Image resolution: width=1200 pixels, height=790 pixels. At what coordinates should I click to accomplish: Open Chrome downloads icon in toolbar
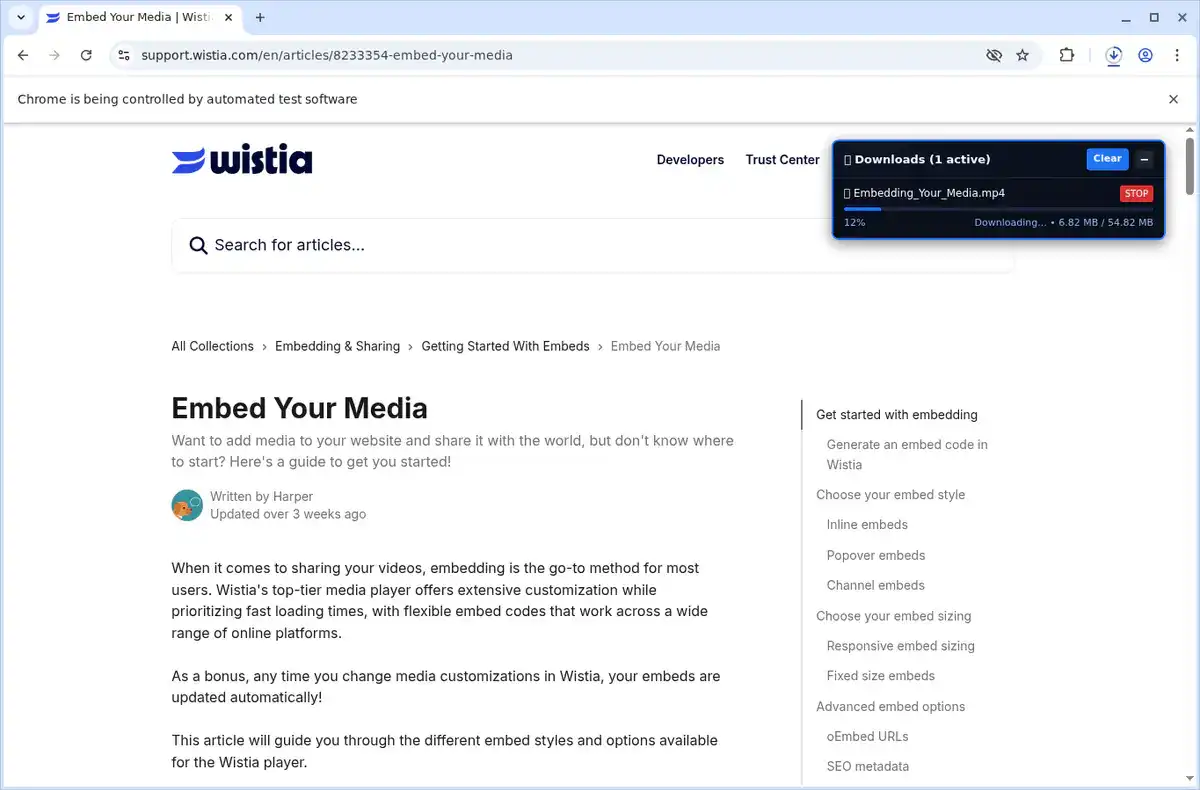coord(1114,55)
